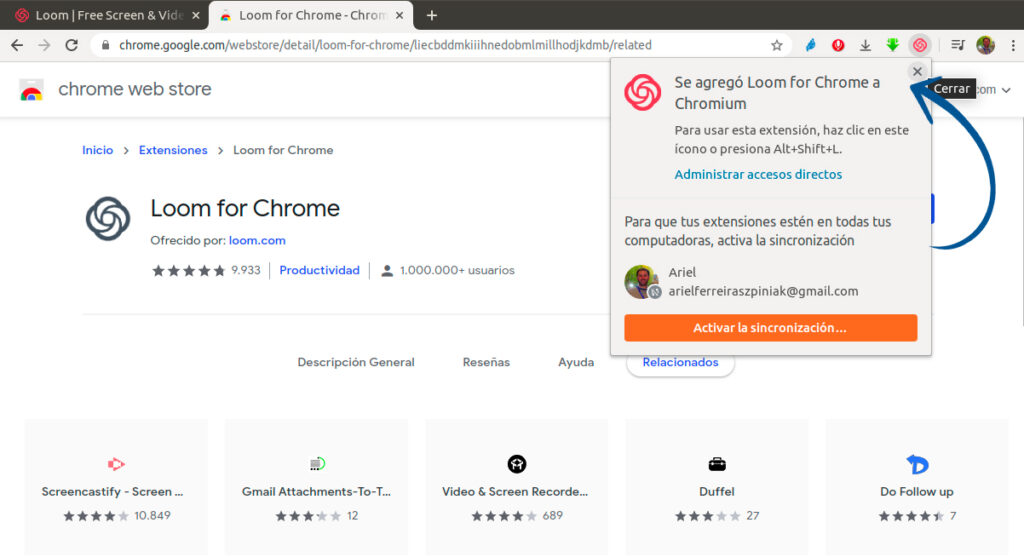Open the Loom extension icon in toolbar
The image size is (1024, 557).
(x=920, y=45)
